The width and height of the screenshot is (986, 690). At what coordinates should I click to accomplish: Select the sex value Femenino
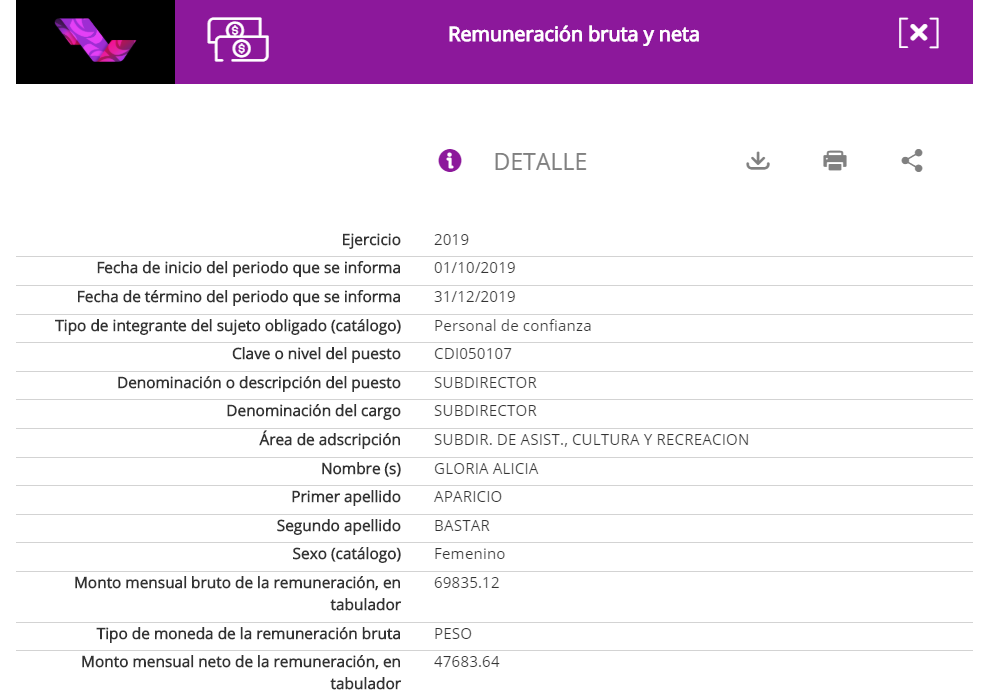470,554
